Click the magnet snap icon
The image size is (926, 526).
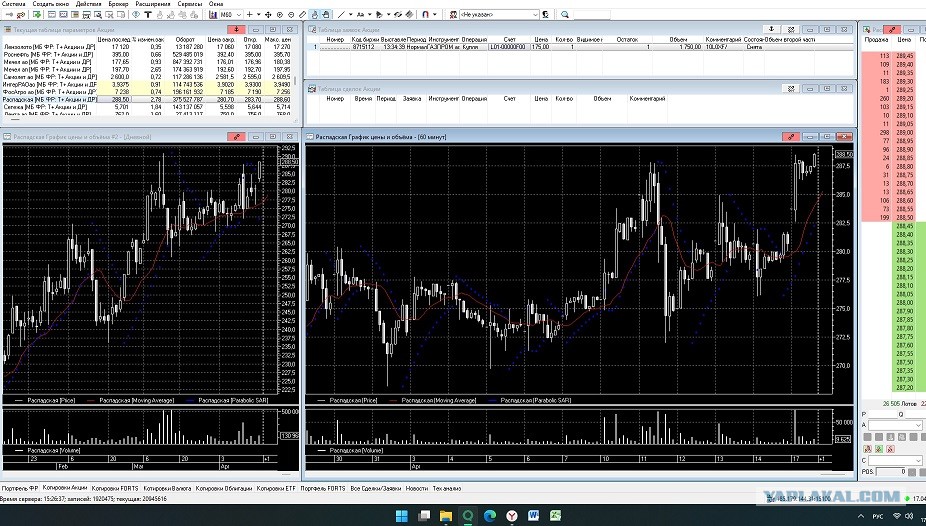(425, 14)
